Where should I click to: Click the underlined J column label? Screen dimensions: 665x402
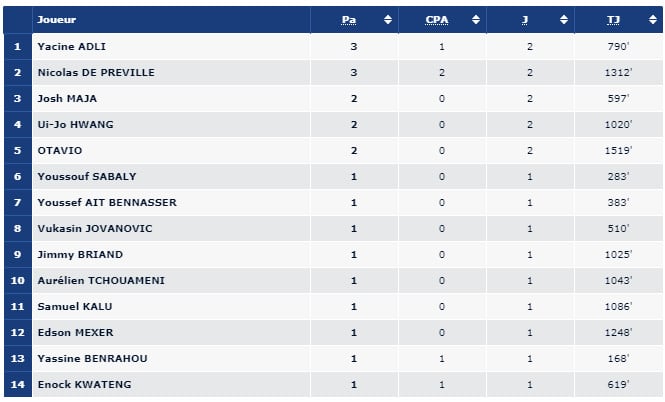pos(525,20)
